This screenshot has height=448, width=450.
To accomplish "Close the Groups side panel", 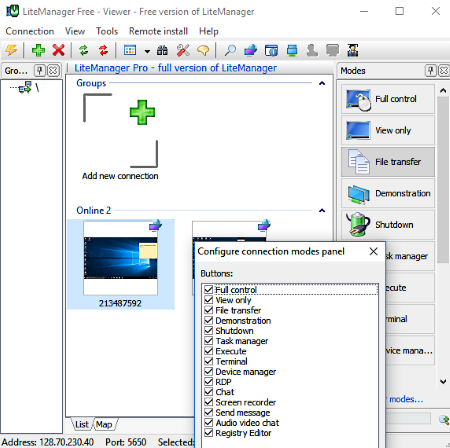I will pos(53,71).
